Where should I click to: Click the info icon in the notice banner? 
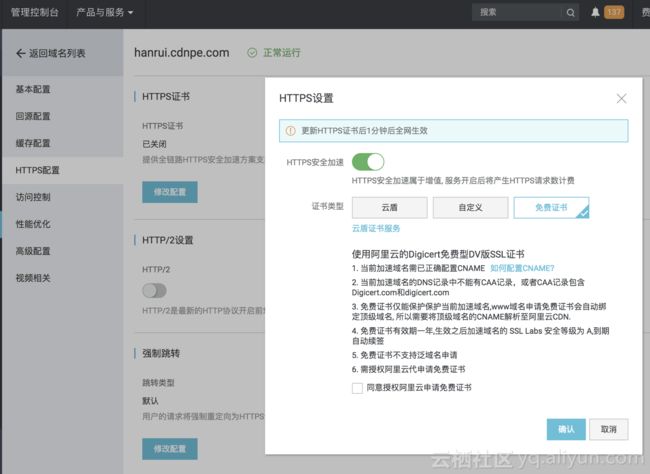(291, 131)
